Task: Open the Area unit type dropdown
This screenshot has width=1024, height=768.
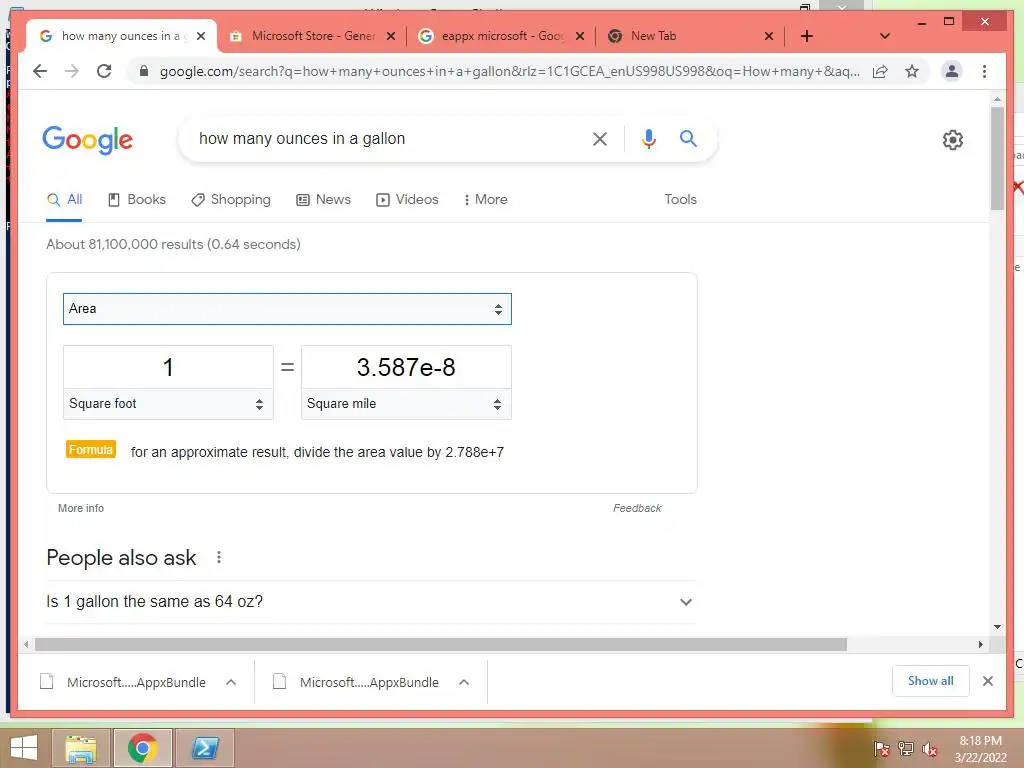Action: click(x=287, y=309)
